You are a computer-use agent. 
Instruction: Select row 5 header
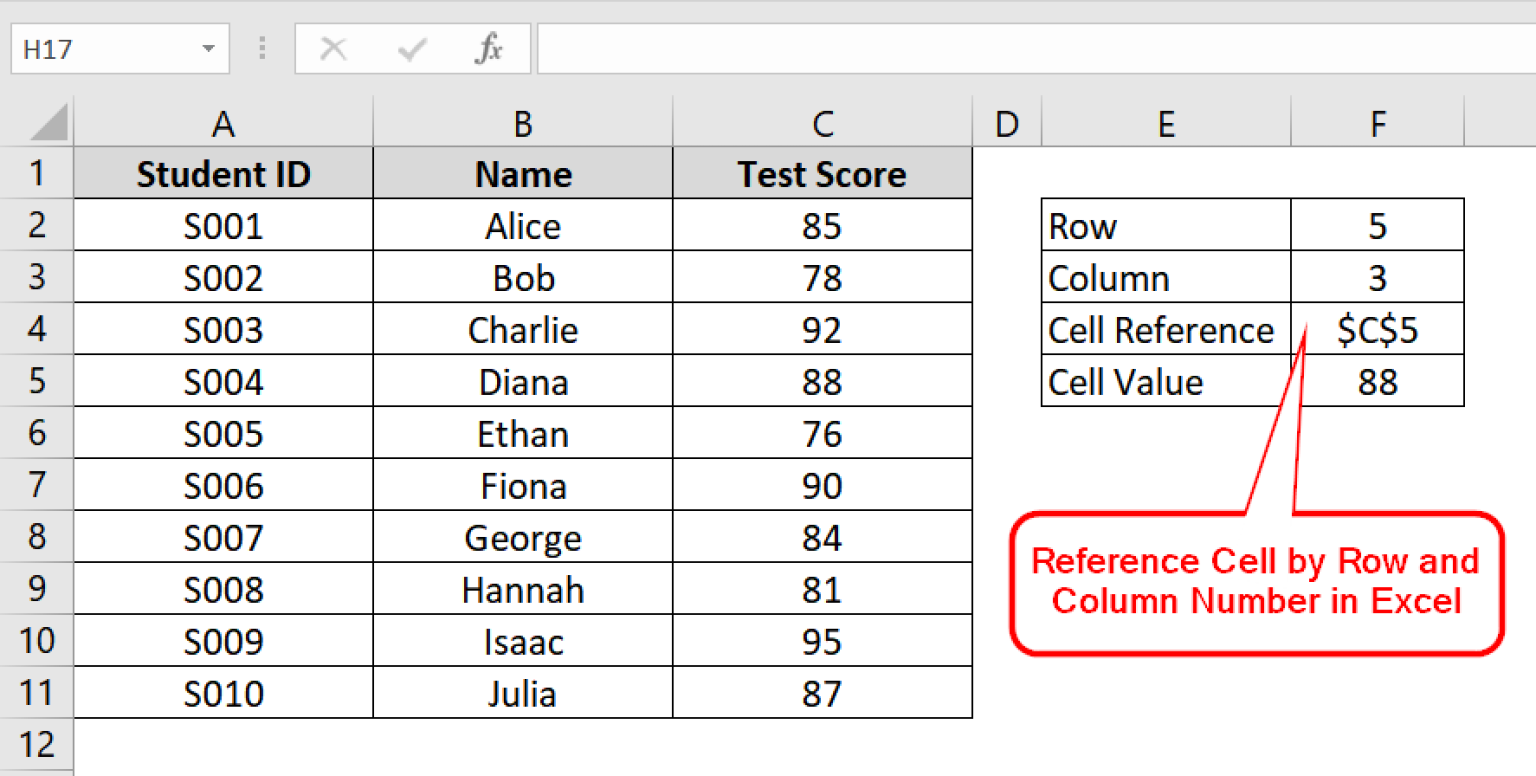point(37,381)
